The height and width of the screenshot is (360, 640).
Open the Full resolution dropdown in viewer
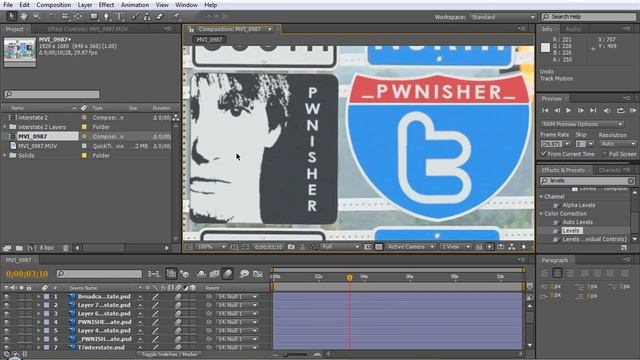(x=340, y=247)
